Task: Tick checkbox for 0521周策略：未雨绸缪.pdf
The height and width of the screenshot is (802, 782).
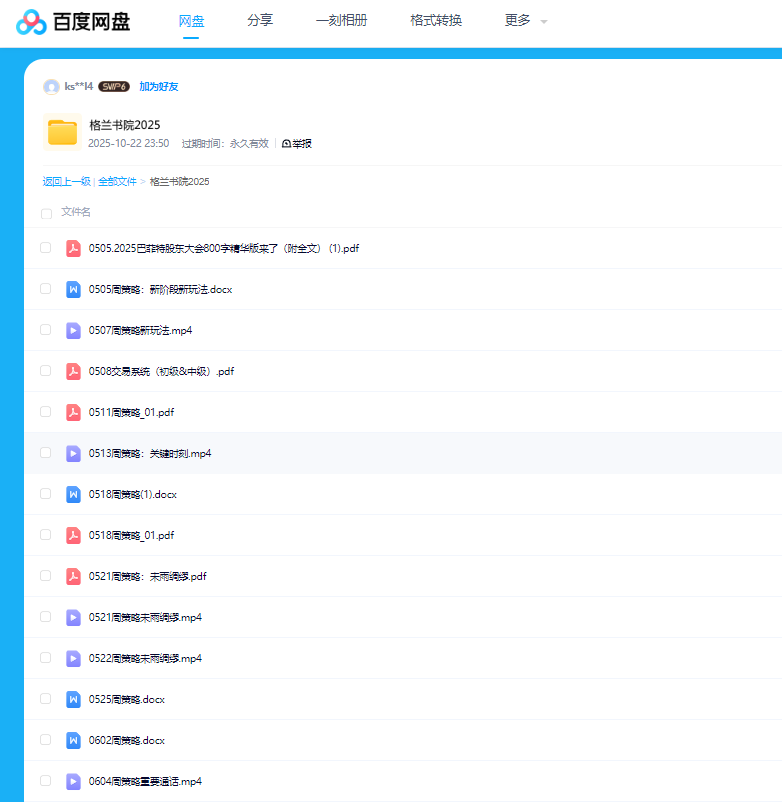Action: tap(46, 575)
